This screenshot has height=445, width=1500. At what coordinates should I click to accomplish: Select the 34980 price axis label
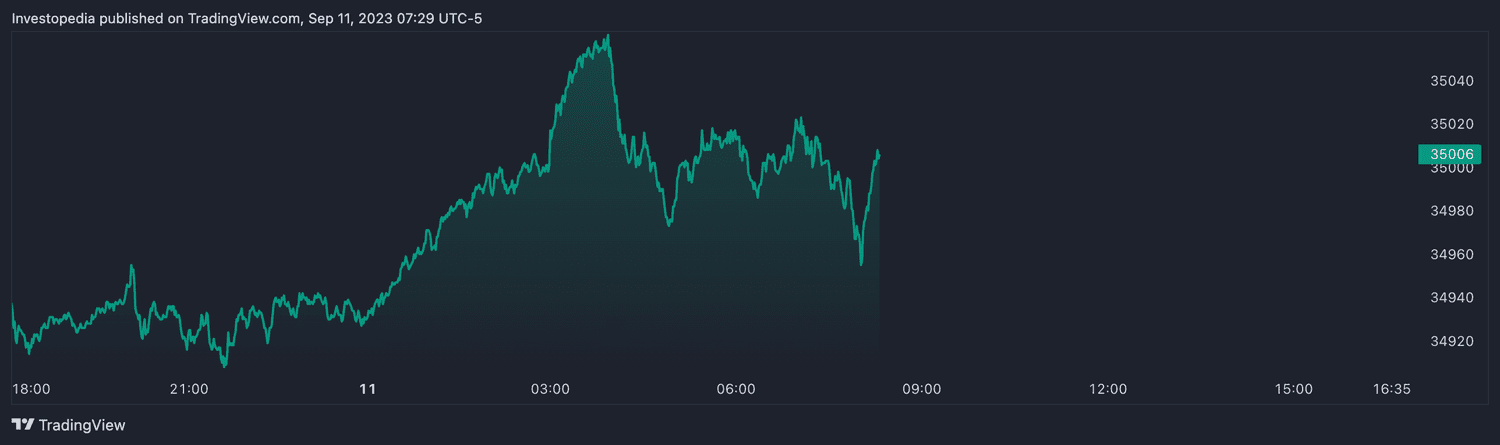(x=1452, y=211)
